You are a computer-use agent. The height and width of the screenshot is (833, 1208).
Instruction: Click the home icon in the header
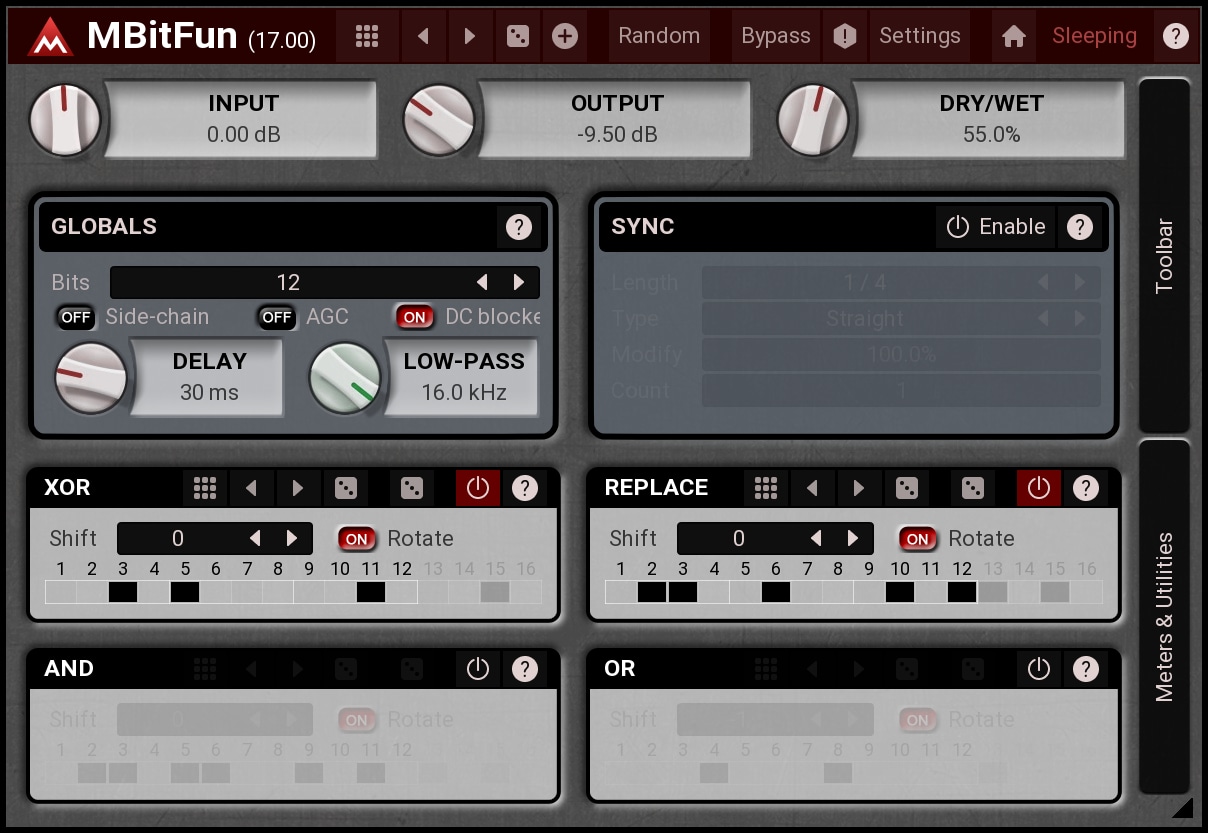pyautogui.click(x=1013, y=36)
